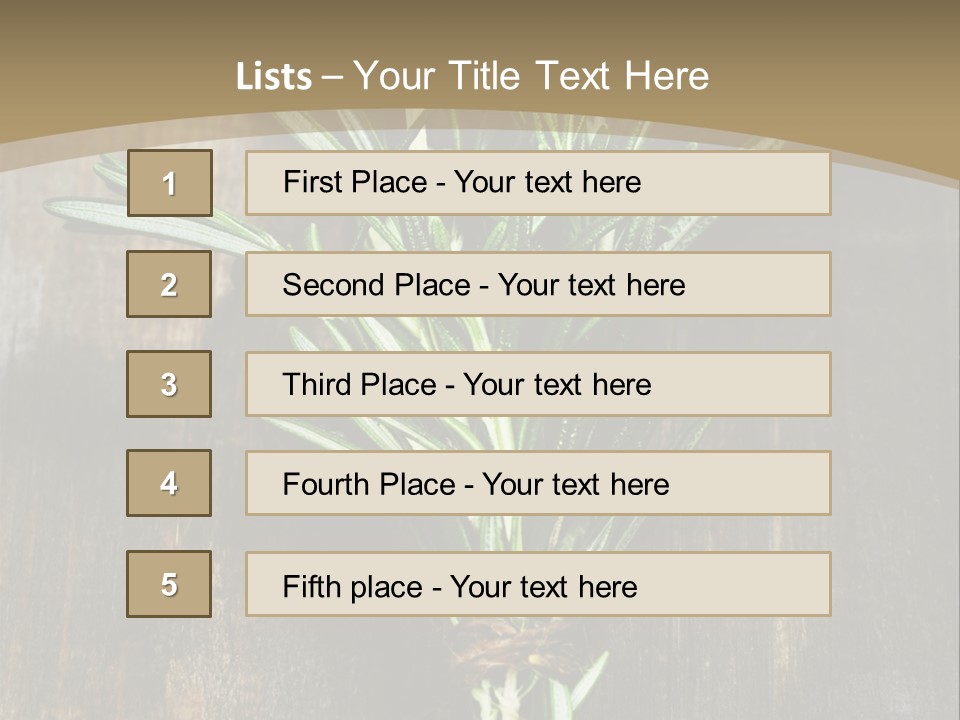Select the 'Fifth place' text box

click(x=538, y=584)
